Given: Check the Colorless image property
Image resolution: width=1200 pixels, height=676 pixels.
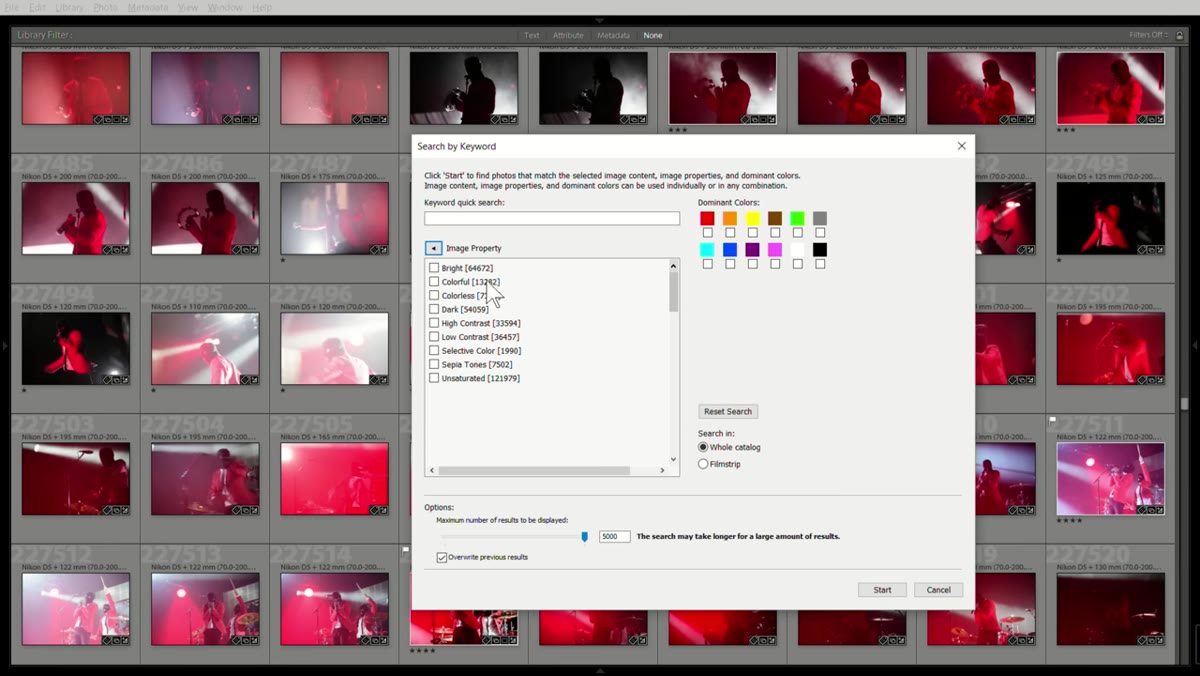Looking at the screenshot, I should click(434, 296).
